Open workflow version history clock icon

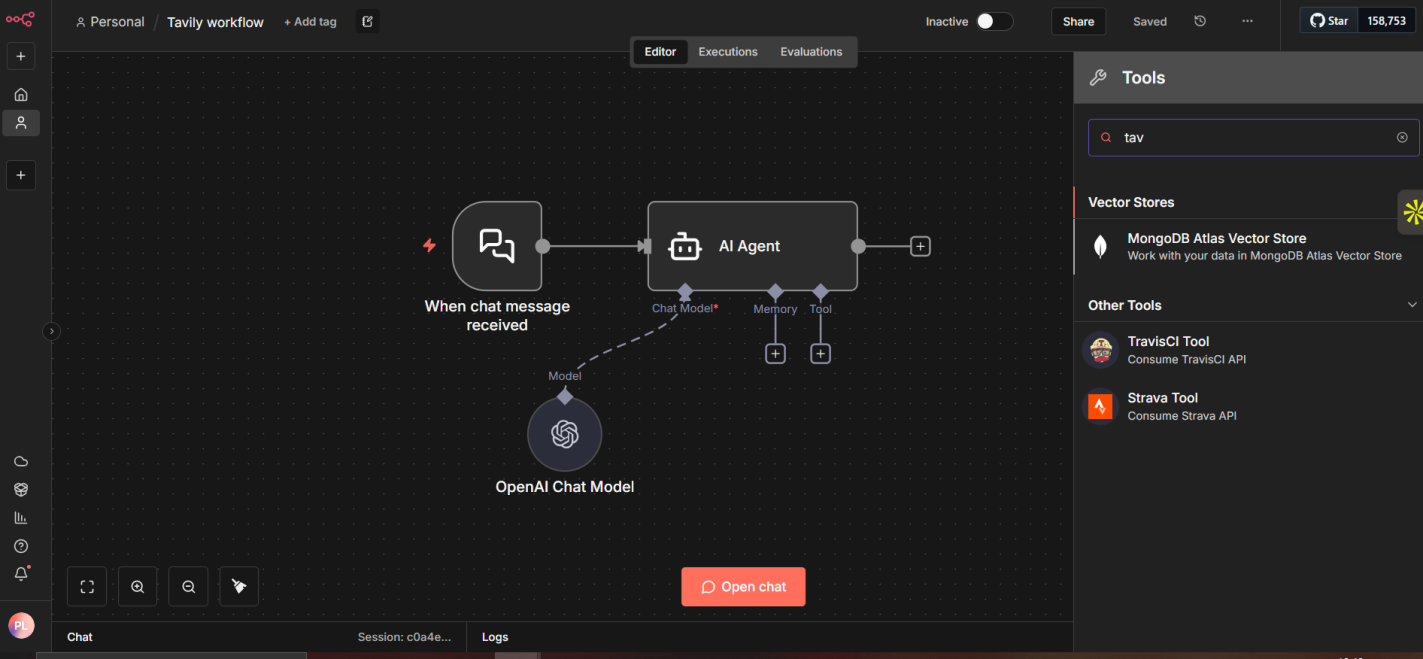pyautogui.click(x=1199, y=20)
